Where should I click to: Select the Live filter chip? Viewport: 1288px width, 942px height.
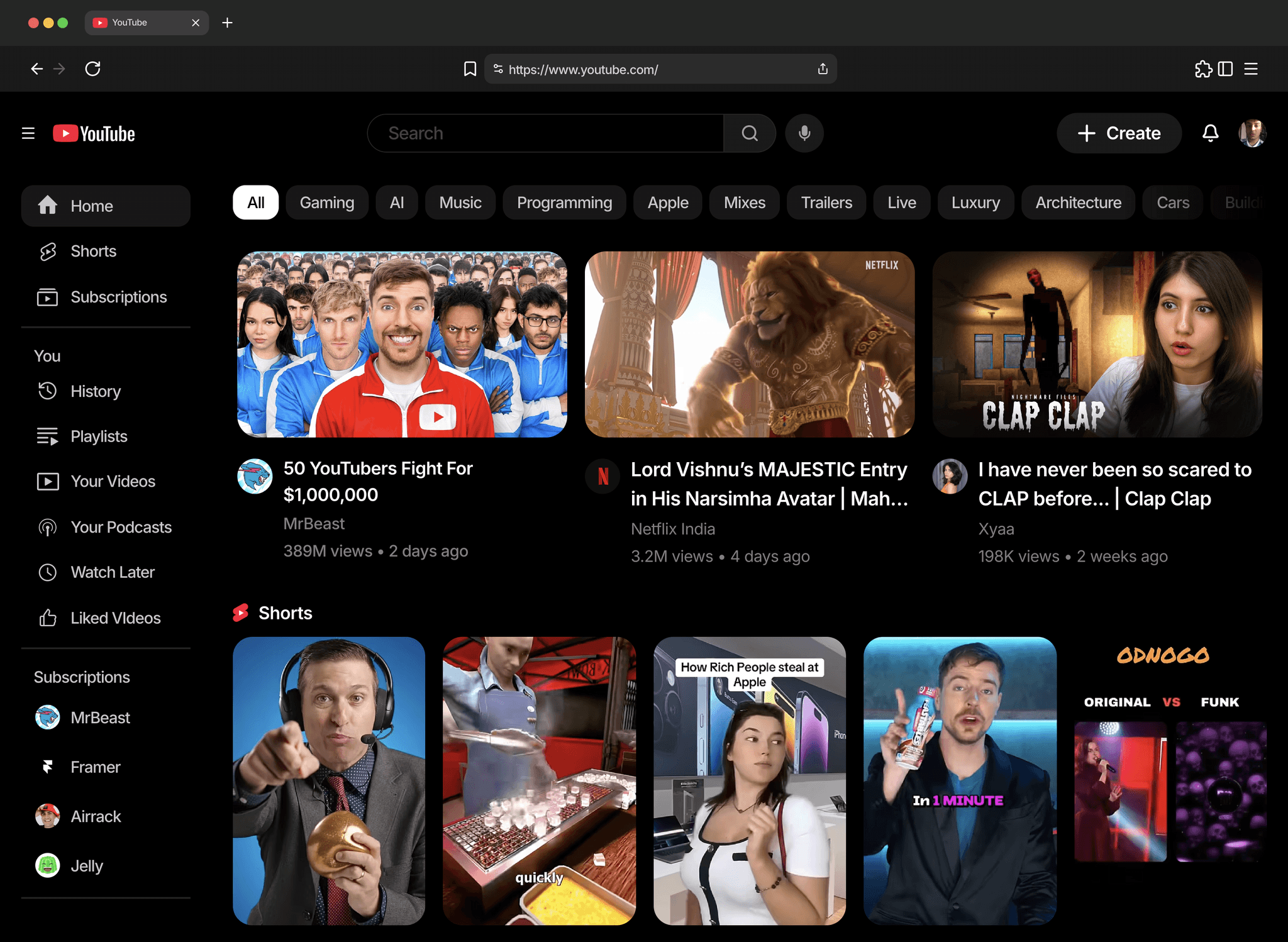(x=902, y=202)
